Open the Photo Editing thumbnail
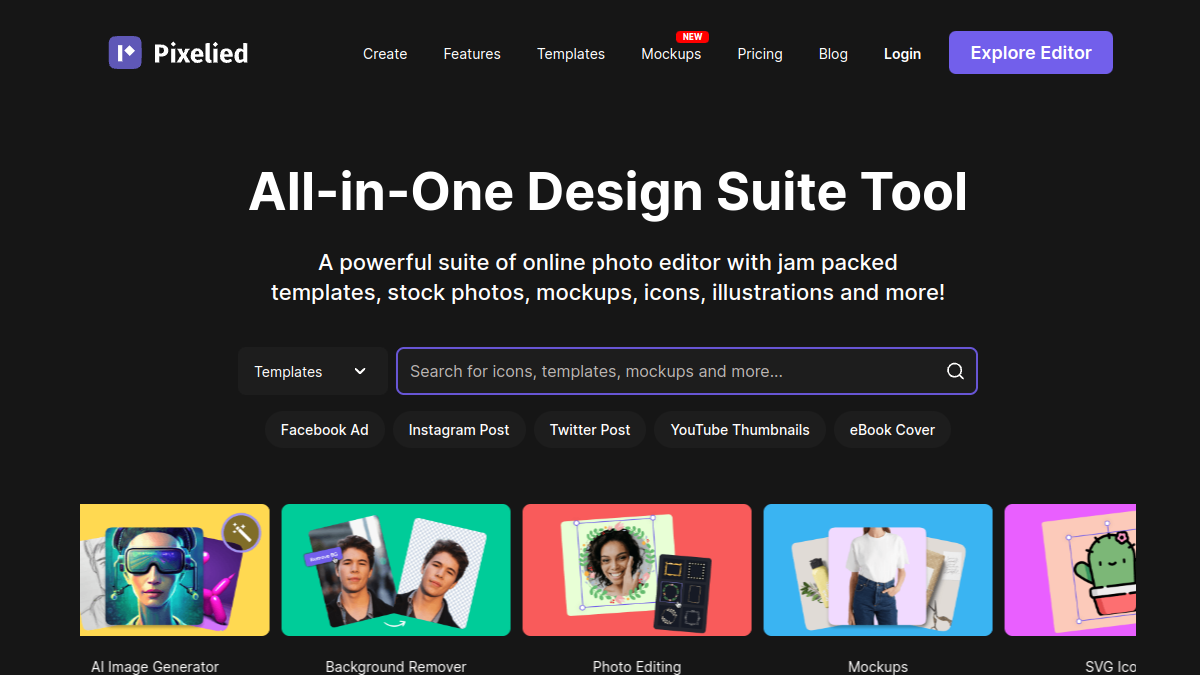This screenshot has width=1200, height=675. click(x=637, y=570)
